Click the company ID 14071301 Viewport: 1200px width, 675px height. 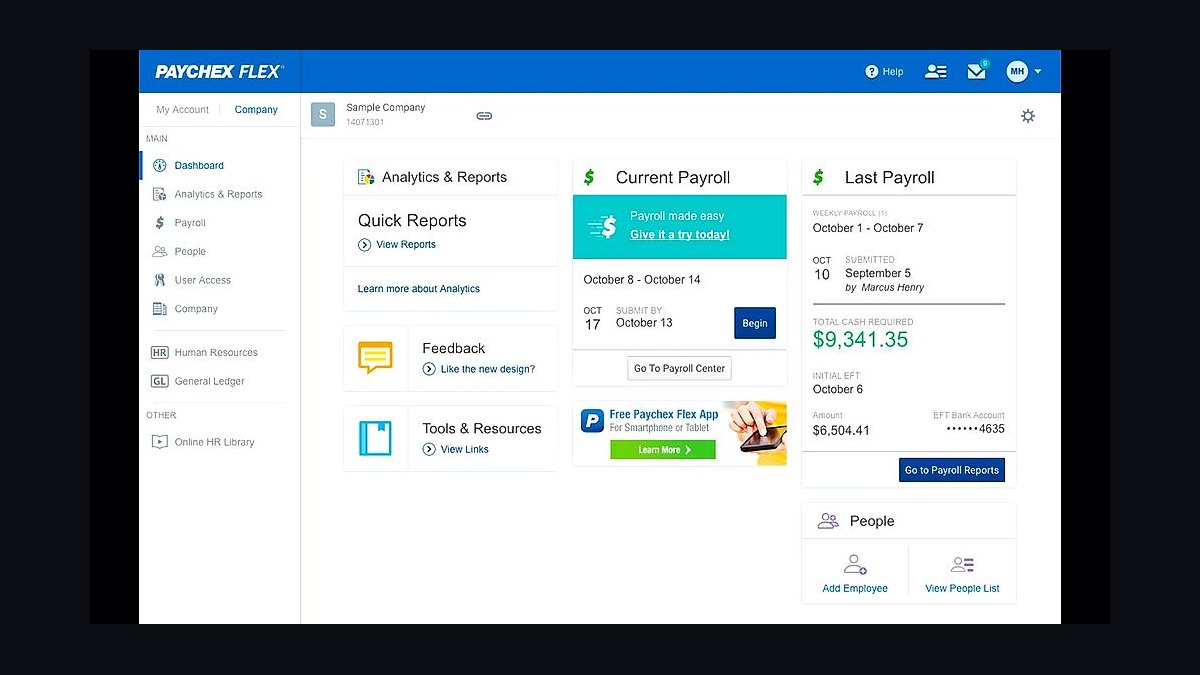point(365,122)
